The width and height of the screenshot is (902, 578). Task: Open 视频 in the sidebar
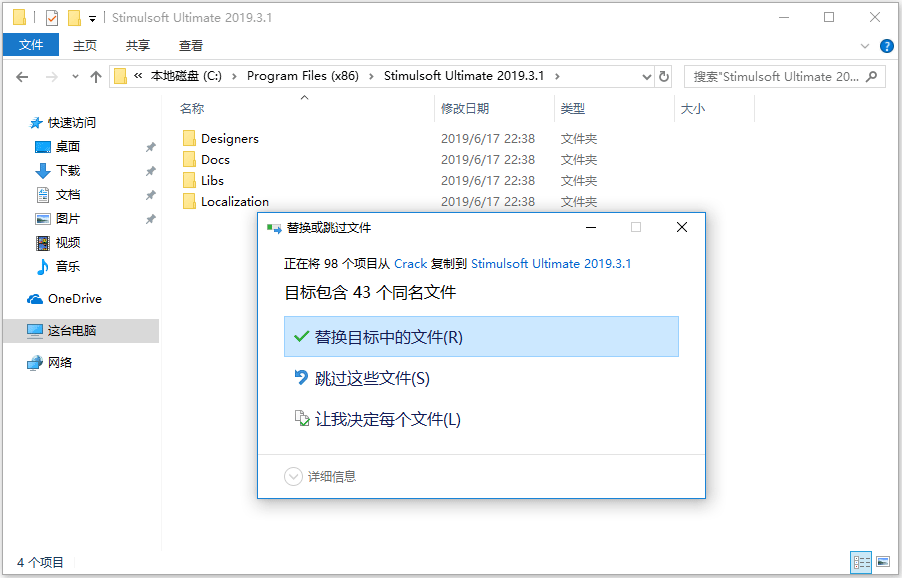[x=67, y=243]
